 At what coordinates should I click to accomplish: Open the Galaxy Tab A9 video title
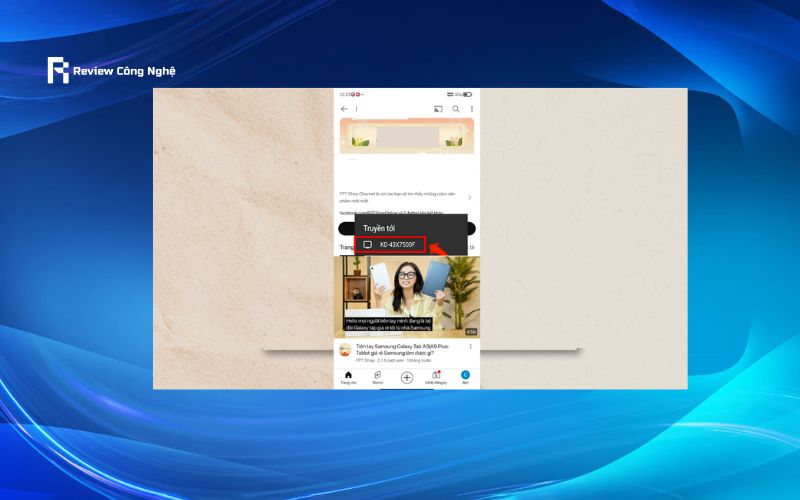[402, 349]
